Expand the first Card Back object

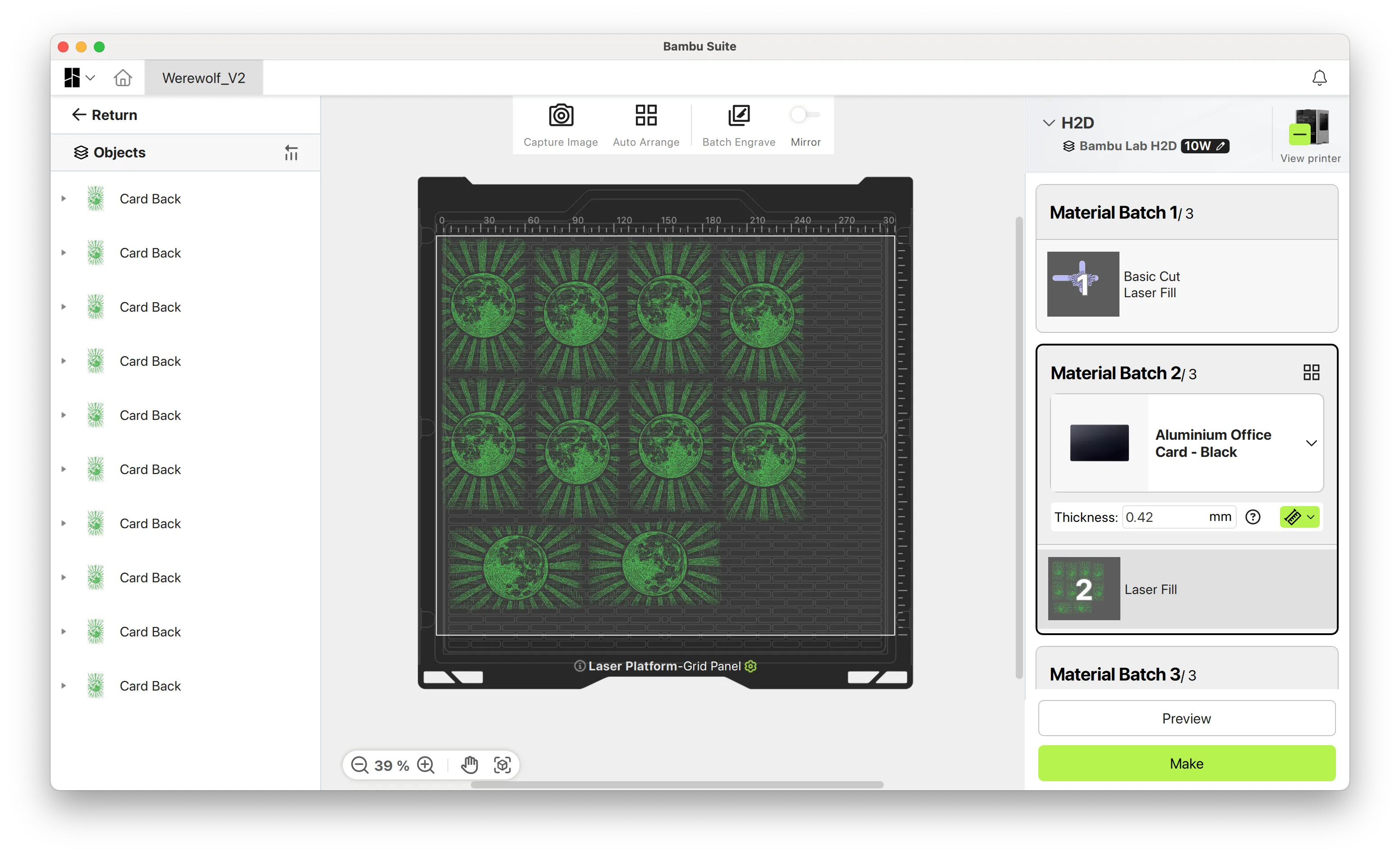pyautogui.click(x=64, y=199)
